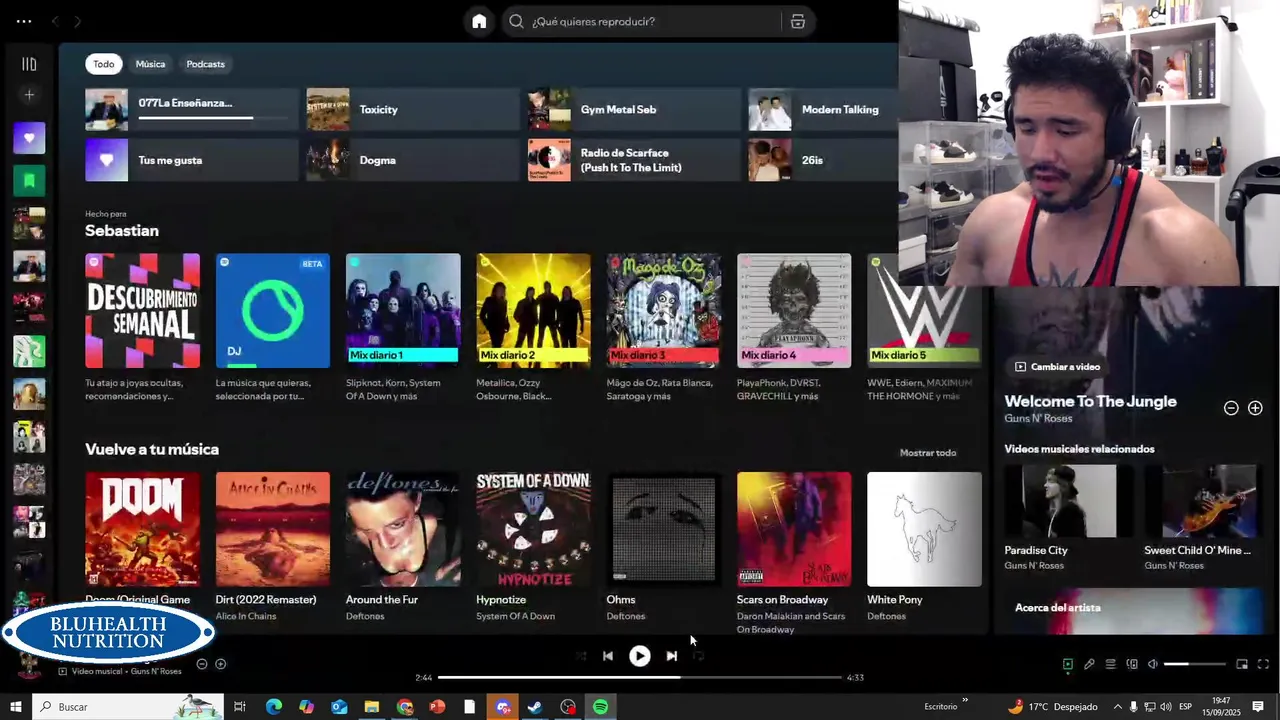Open Around the Fur album
The width and height of the screenshot is (1280, 720).
(x=403, y=529)
